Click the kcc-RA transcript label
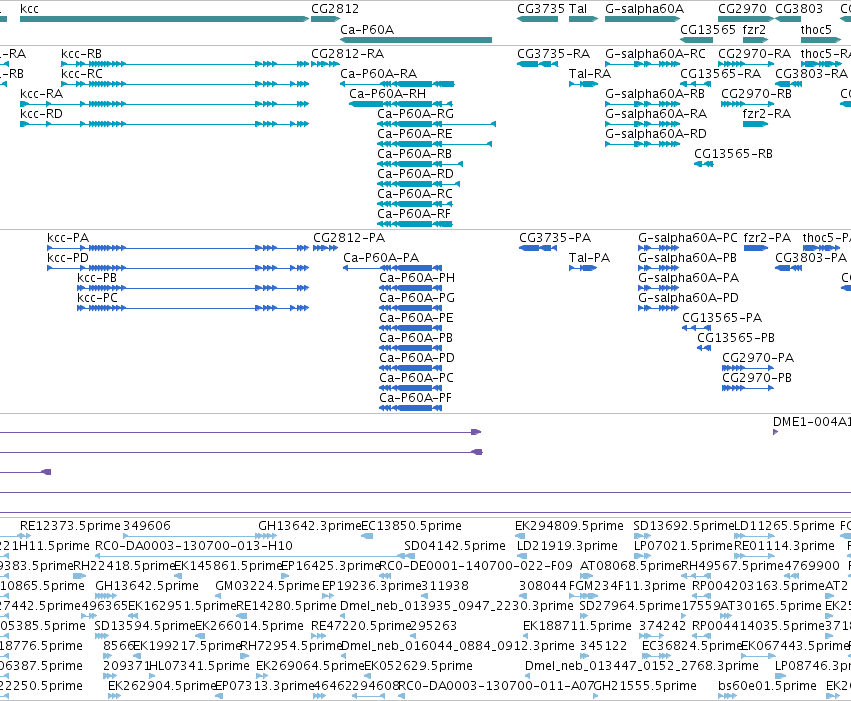851x701 pixels. [42, 93]
